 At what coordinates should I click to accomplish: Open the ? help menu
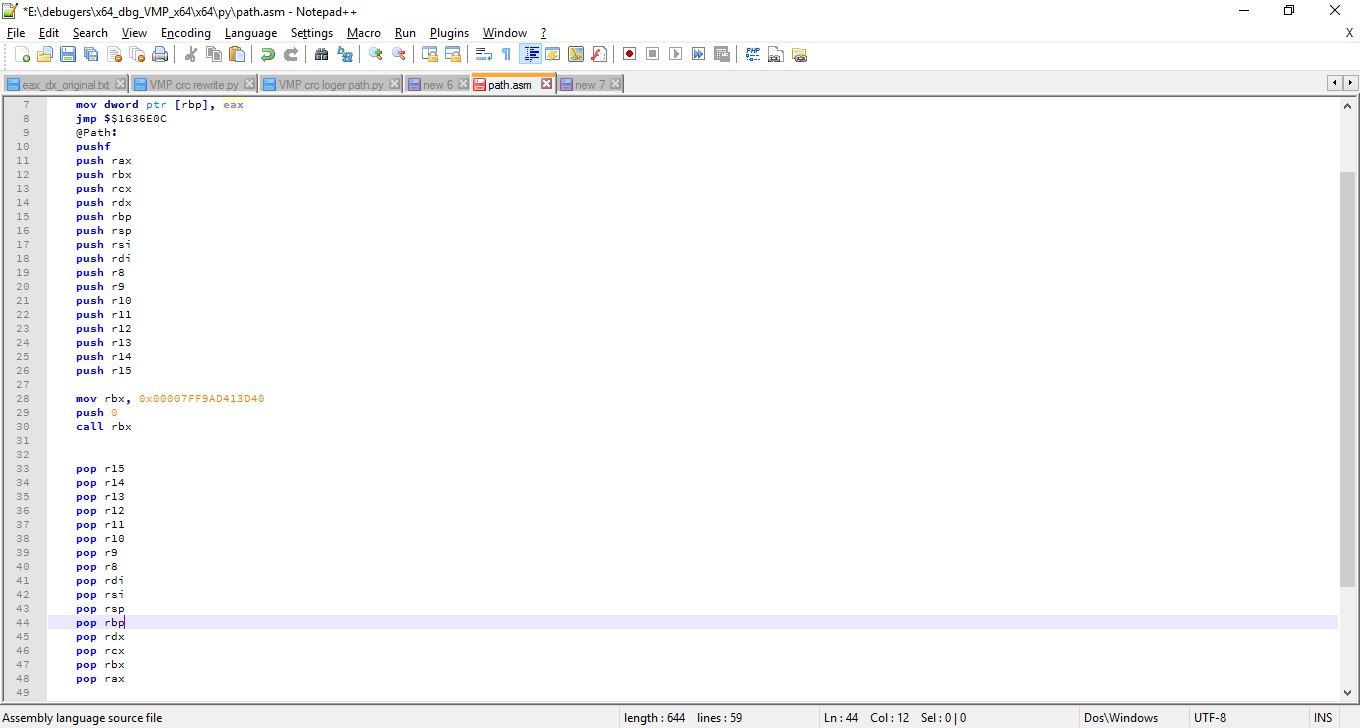tap(543, 33)
